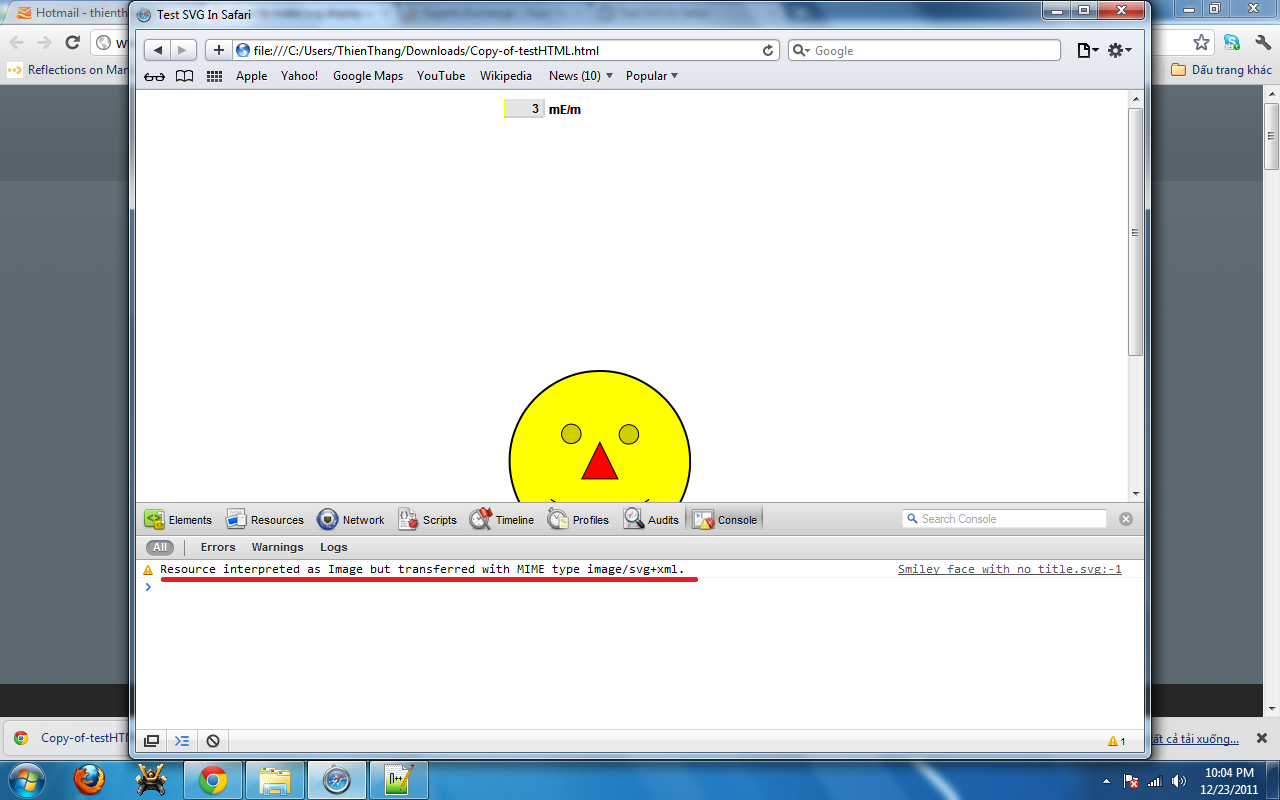
Task: Filter console to Logs only
Action: coord(334,547)
